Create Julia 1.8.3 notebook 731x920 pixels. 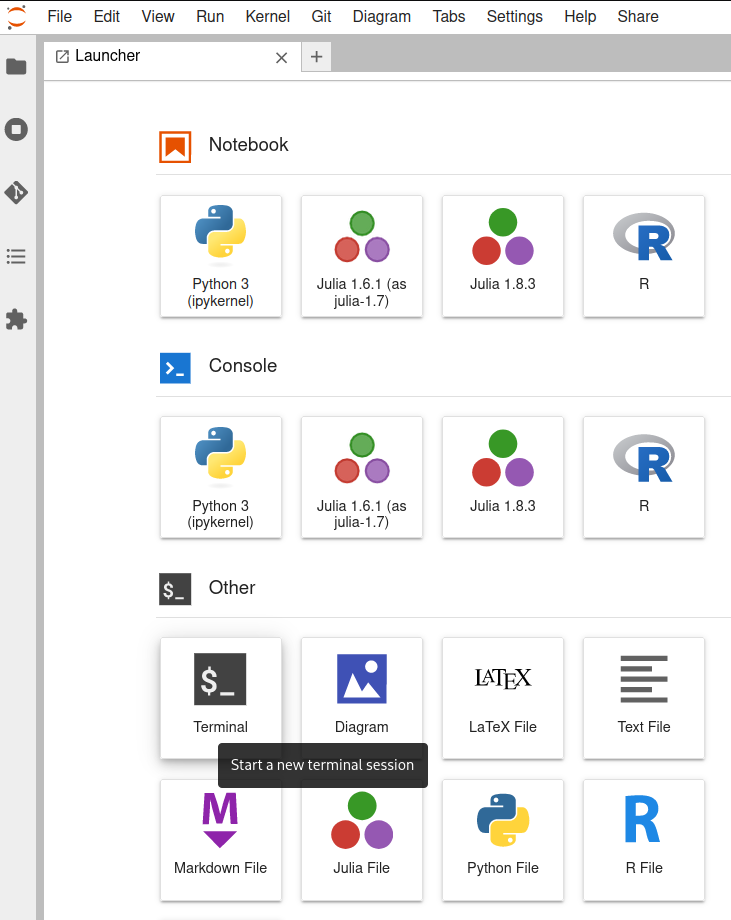[503, 256]
